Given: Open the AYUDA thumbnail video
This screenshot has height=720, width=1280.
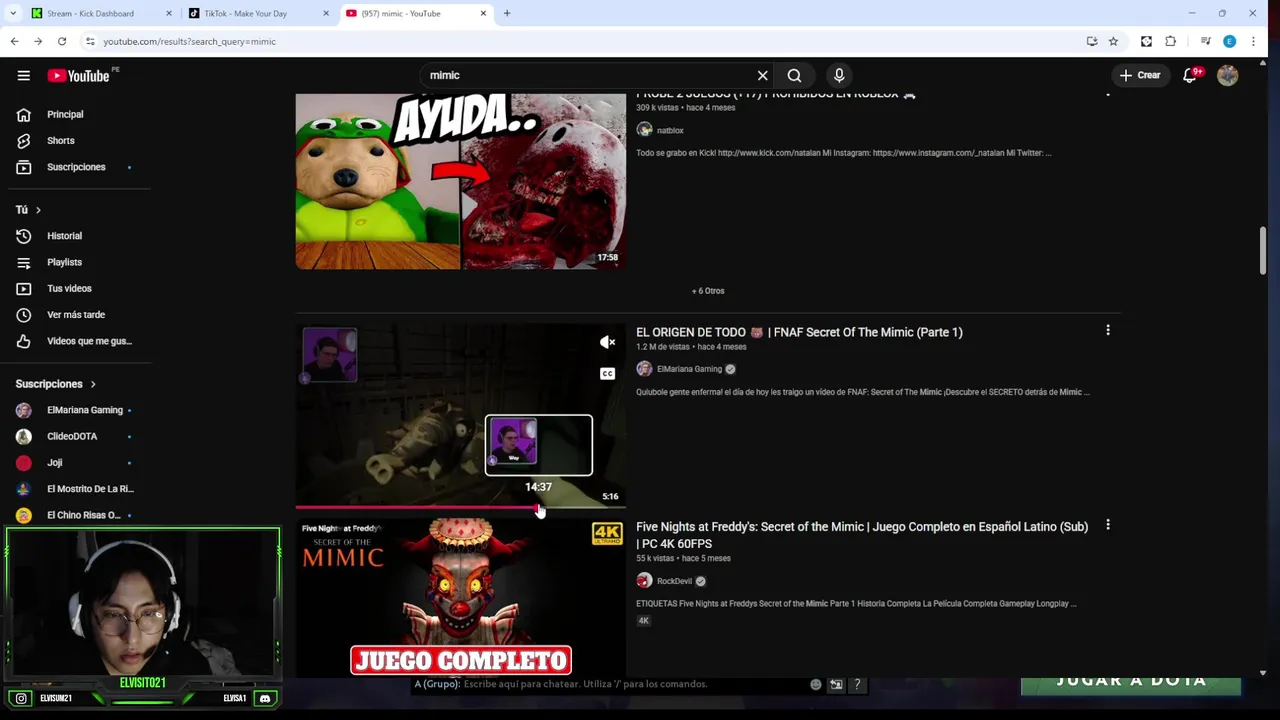Looking at the screenshot, I should click(x=460, y=181).
